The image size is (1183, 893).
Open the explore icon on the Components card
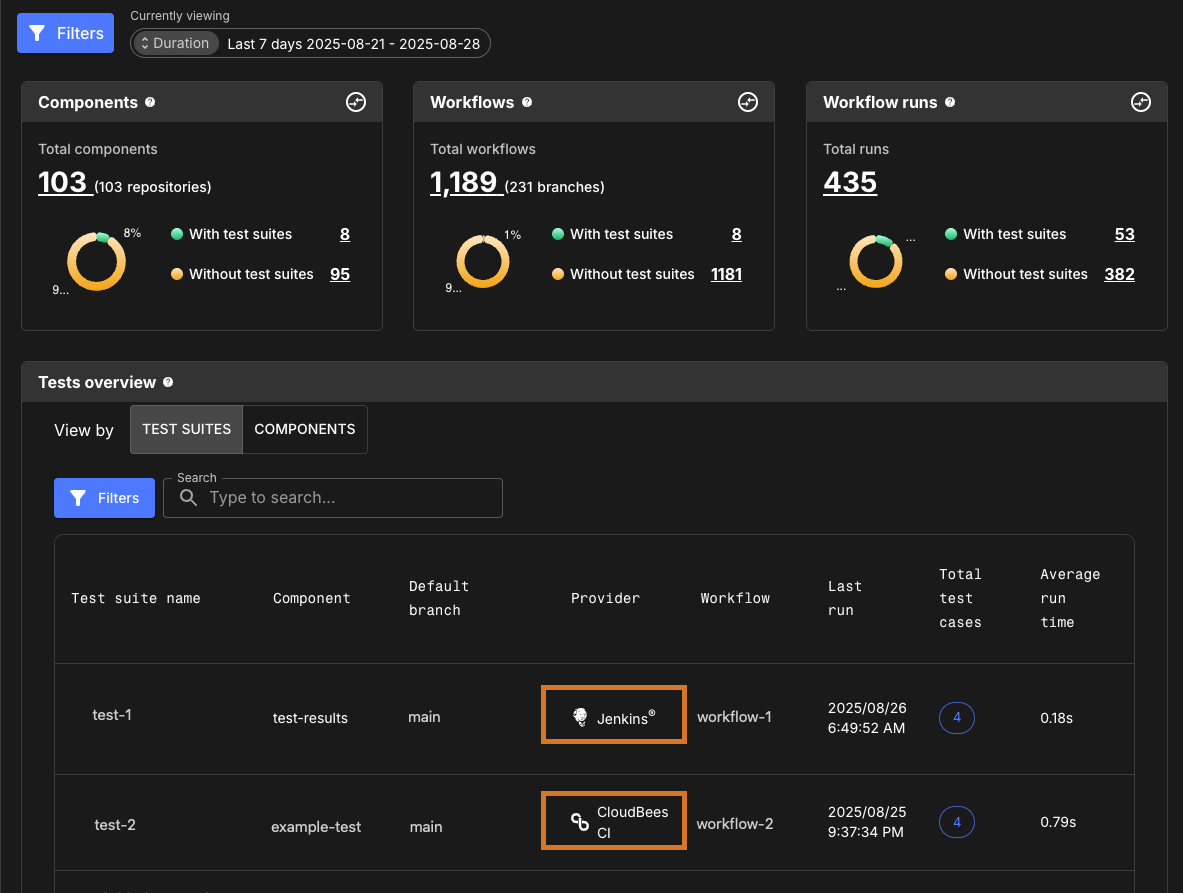pyautogui.click(x=355, y=101)
